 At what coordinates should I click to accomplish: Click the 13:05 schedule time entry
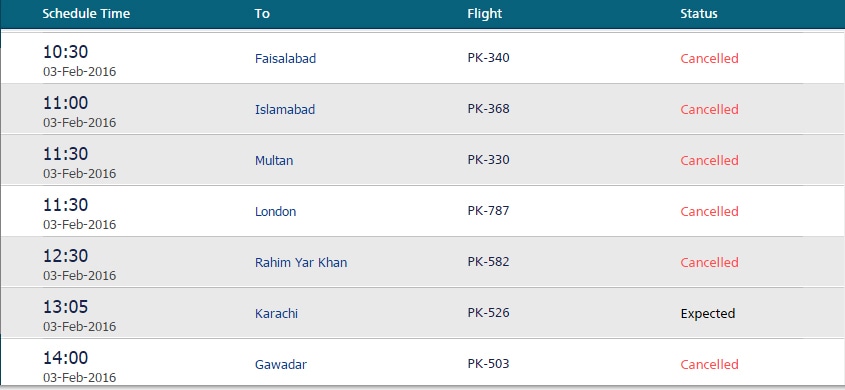(65, 307)
